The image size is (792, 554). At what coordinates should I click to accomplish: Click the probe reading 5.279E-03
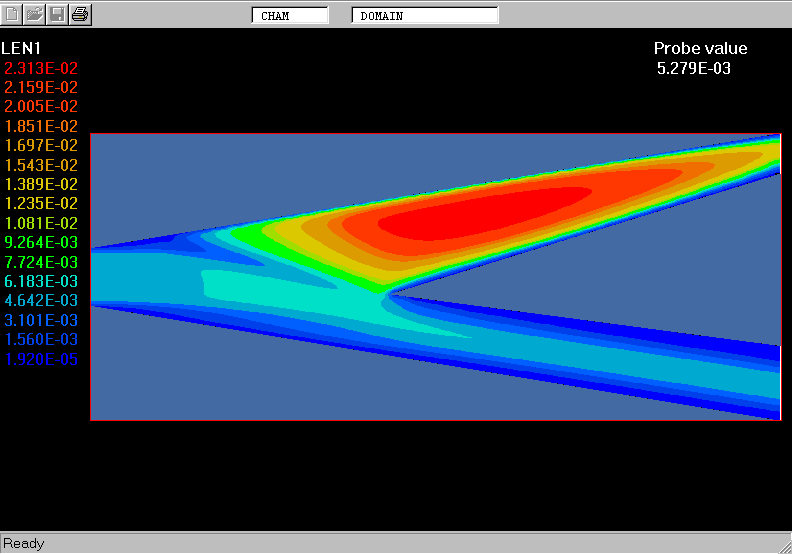click(x=694, y=68)
